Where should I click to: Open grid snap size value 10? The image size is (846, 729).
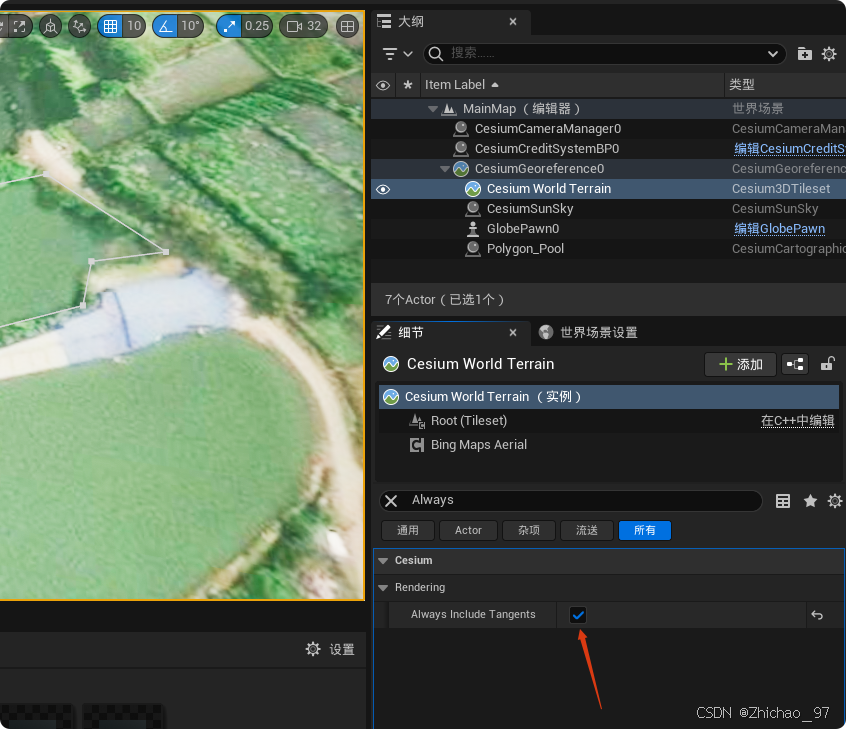(134, 26)
